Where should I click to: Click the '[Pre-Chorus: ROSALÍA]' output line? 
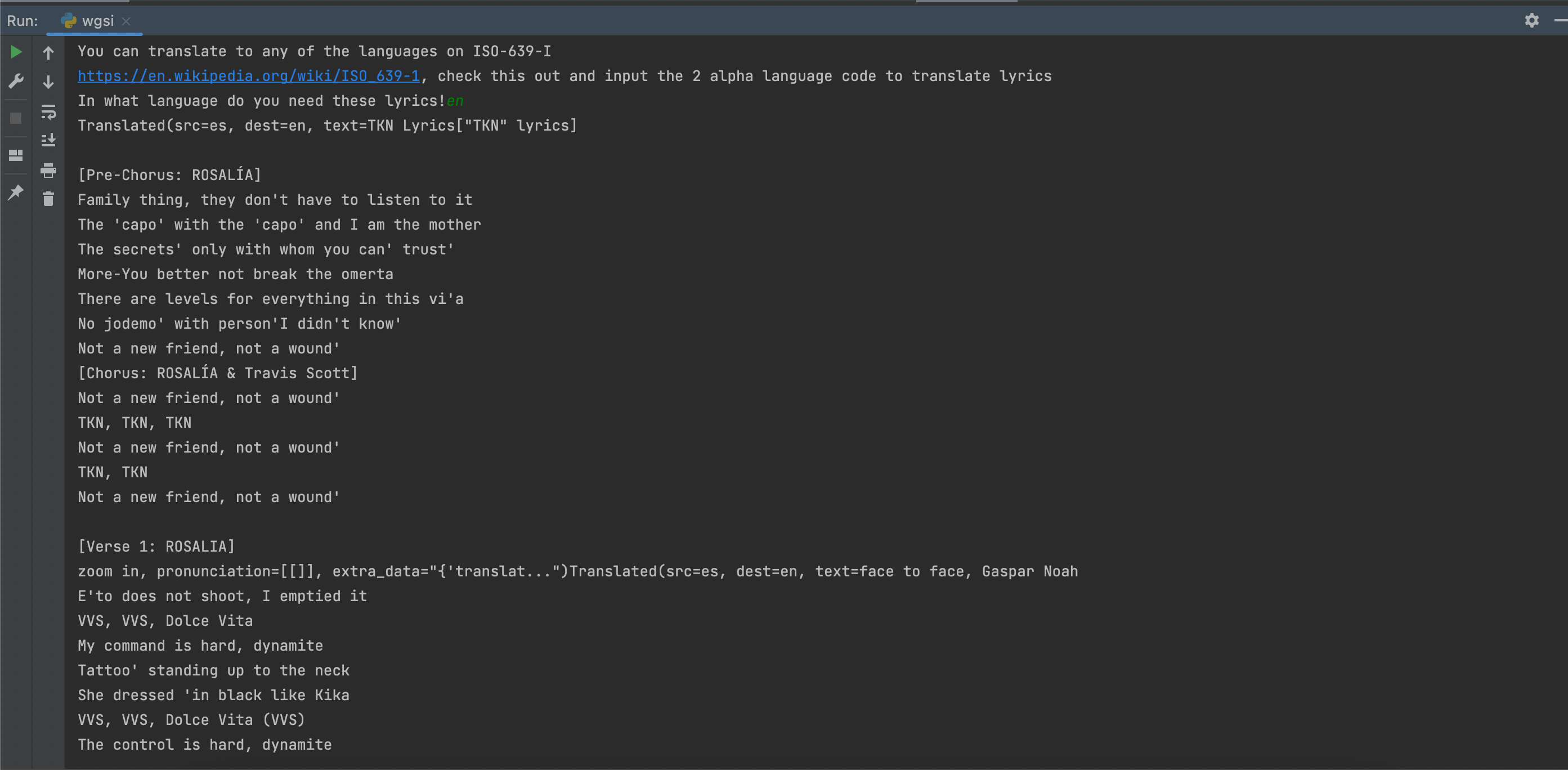pos(169,175)
